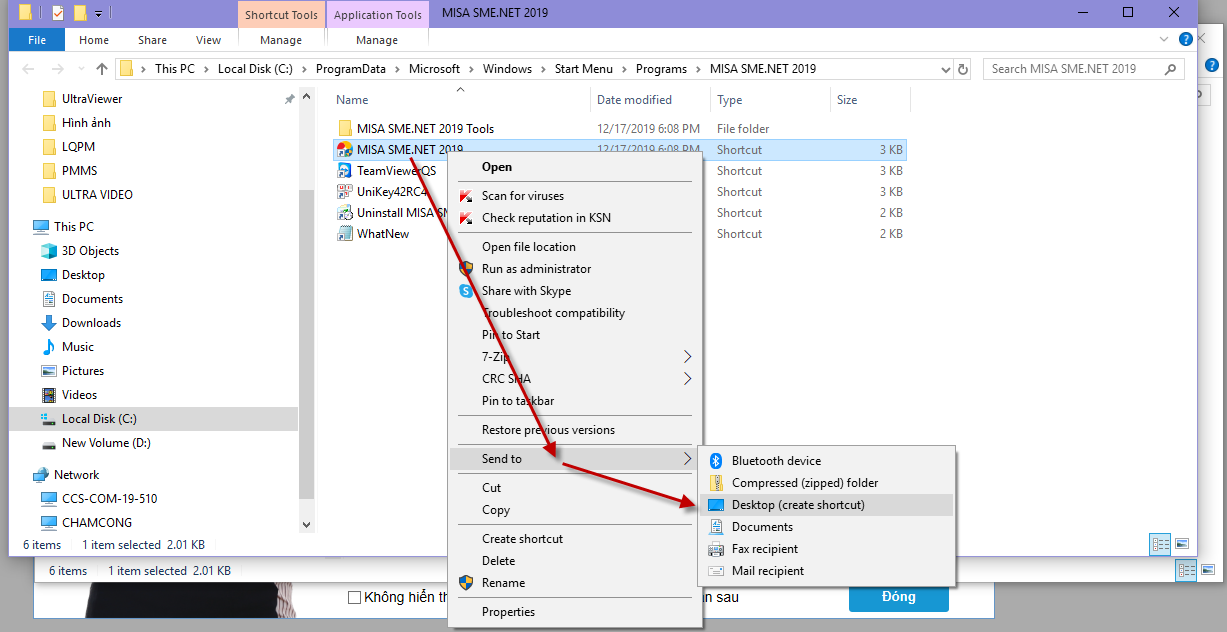Click the Programs breadcrumb in address bar
Screen dimensions: 1227x632
click(x=661, y=69)
